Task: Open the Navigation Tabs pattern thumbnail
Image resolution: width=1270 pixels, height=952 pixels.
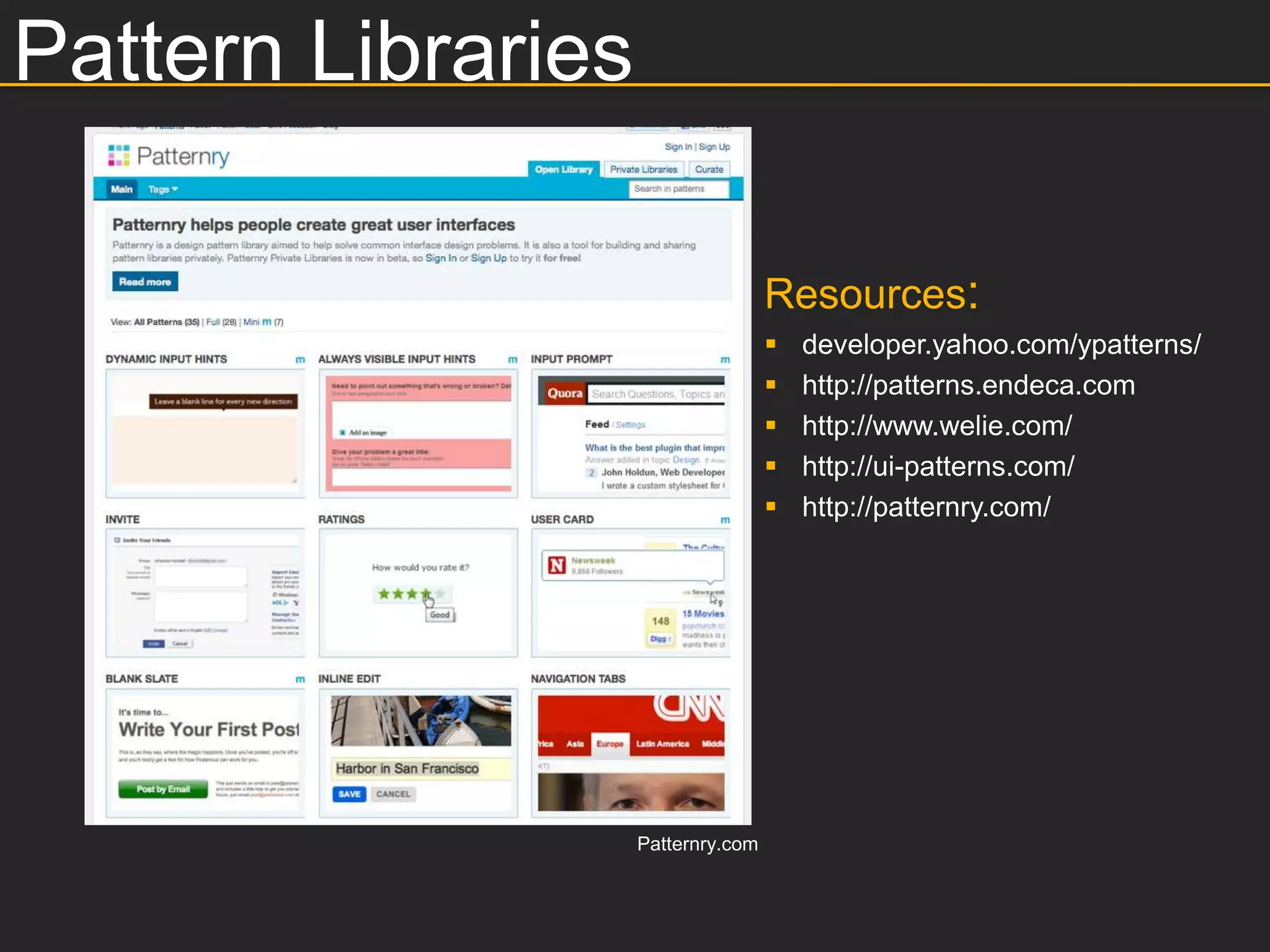Action: 631,753
